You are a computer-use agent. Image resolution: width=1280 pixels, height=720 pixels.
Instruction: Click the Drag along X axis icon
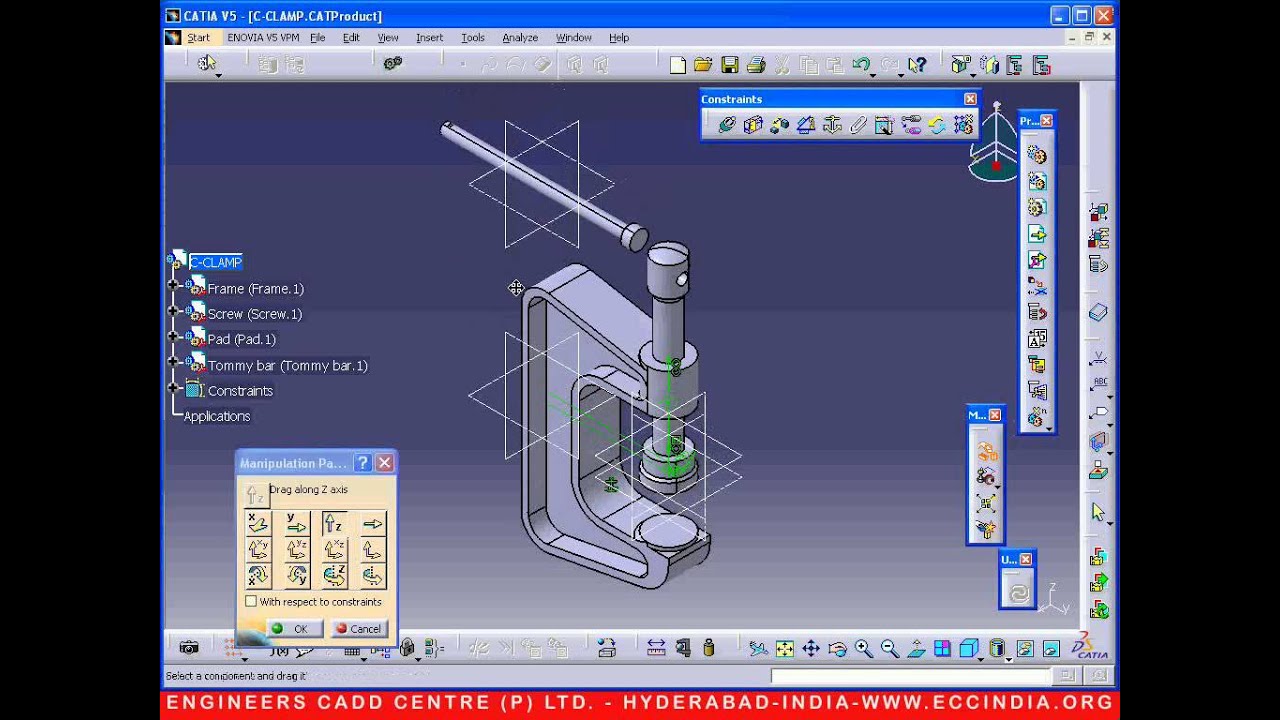258,523
